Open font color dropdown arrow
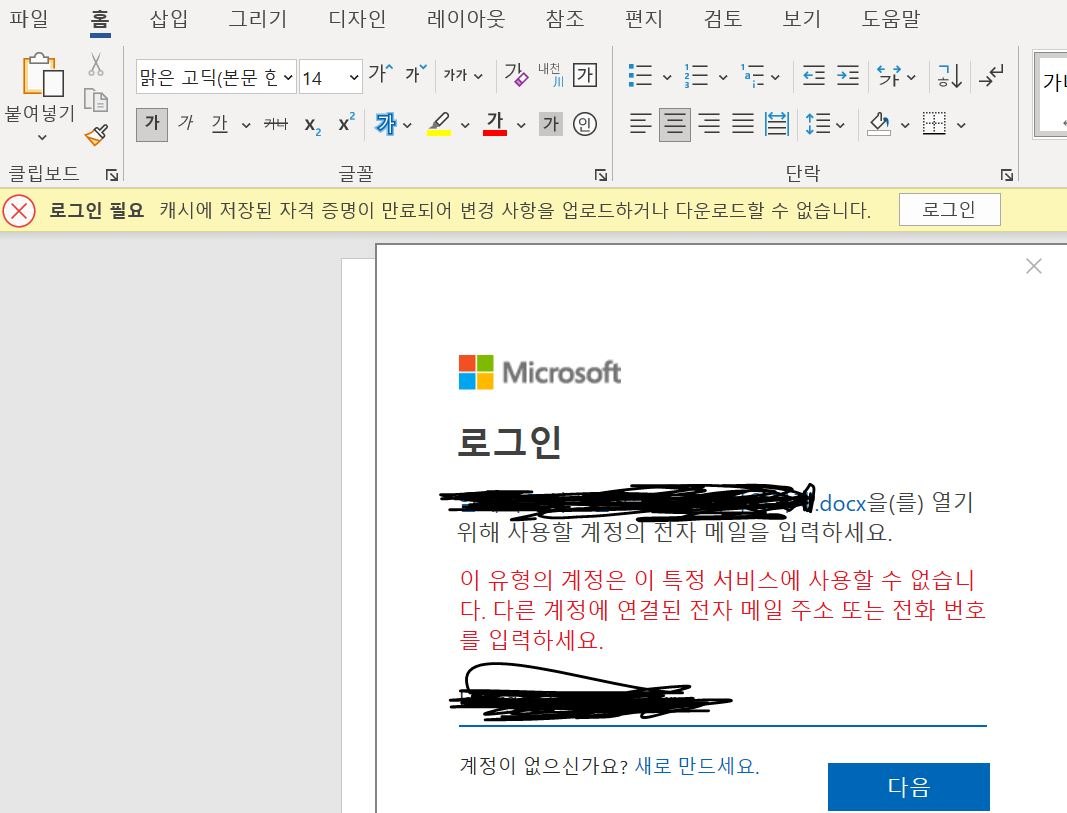The height and width of the screenshot is (813, 1067). click(521, 125)
